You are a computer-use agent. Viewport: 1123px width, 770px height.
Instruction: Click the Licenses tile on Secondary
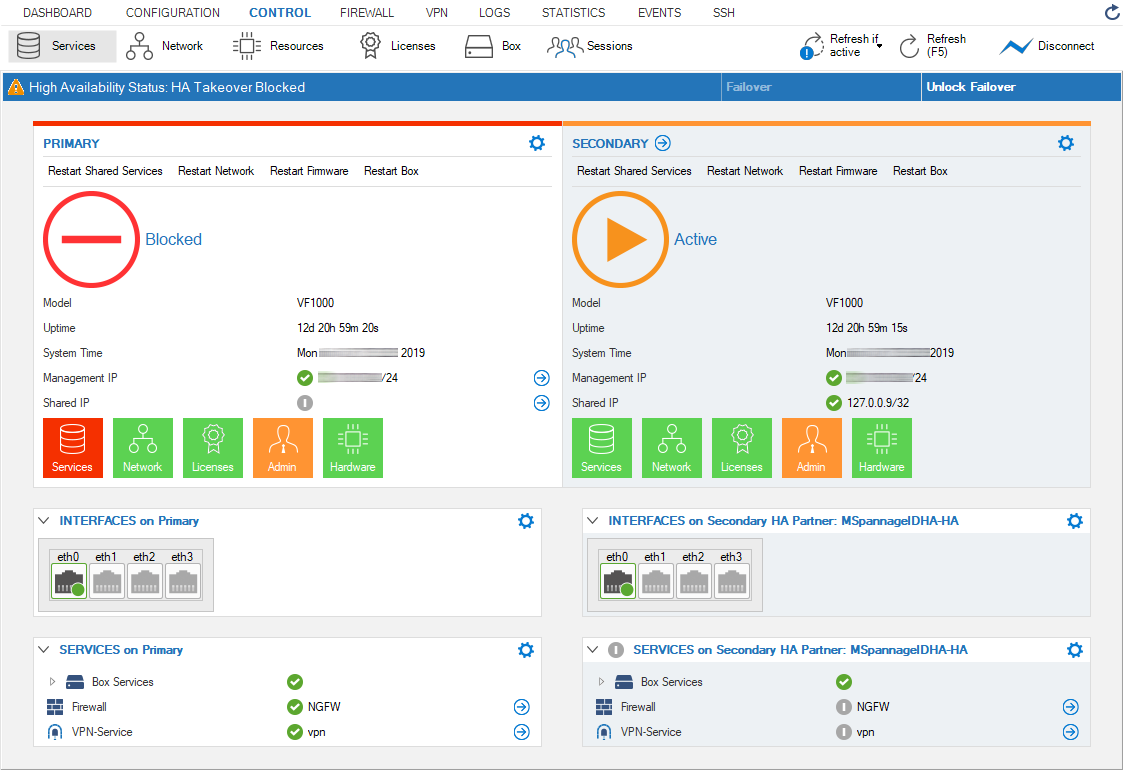pos(742,448)
